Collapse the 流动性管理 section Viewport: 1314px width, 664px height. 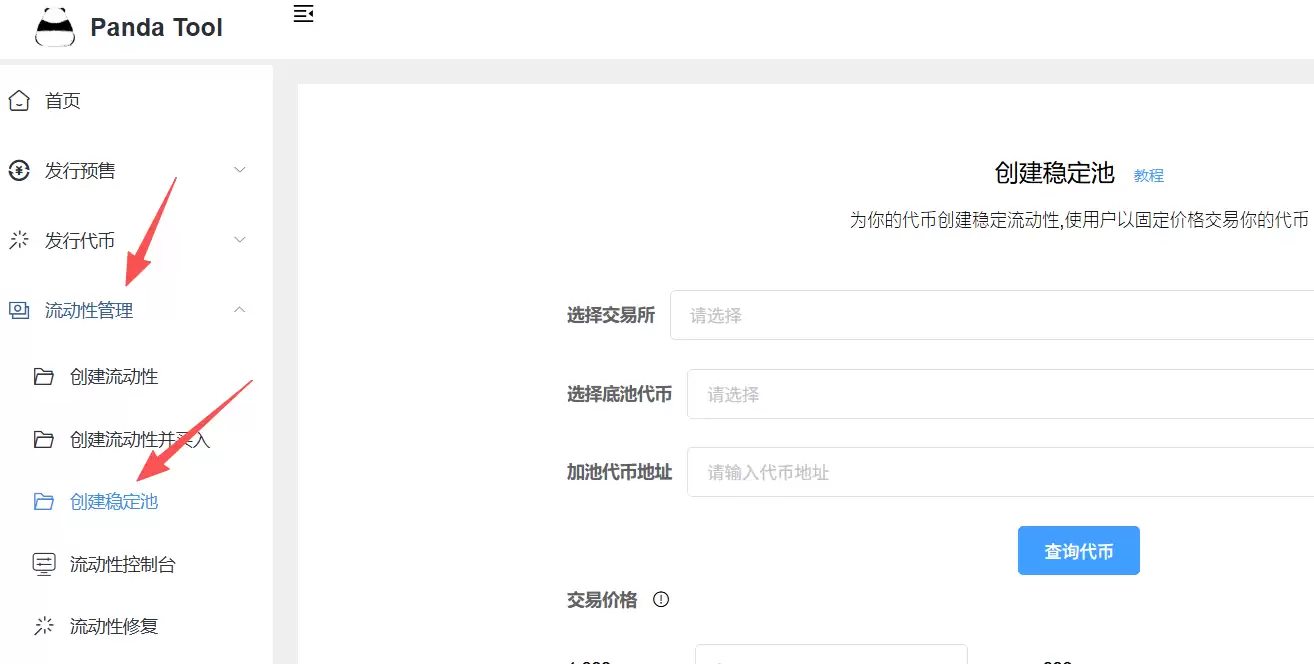coord(239,310)
